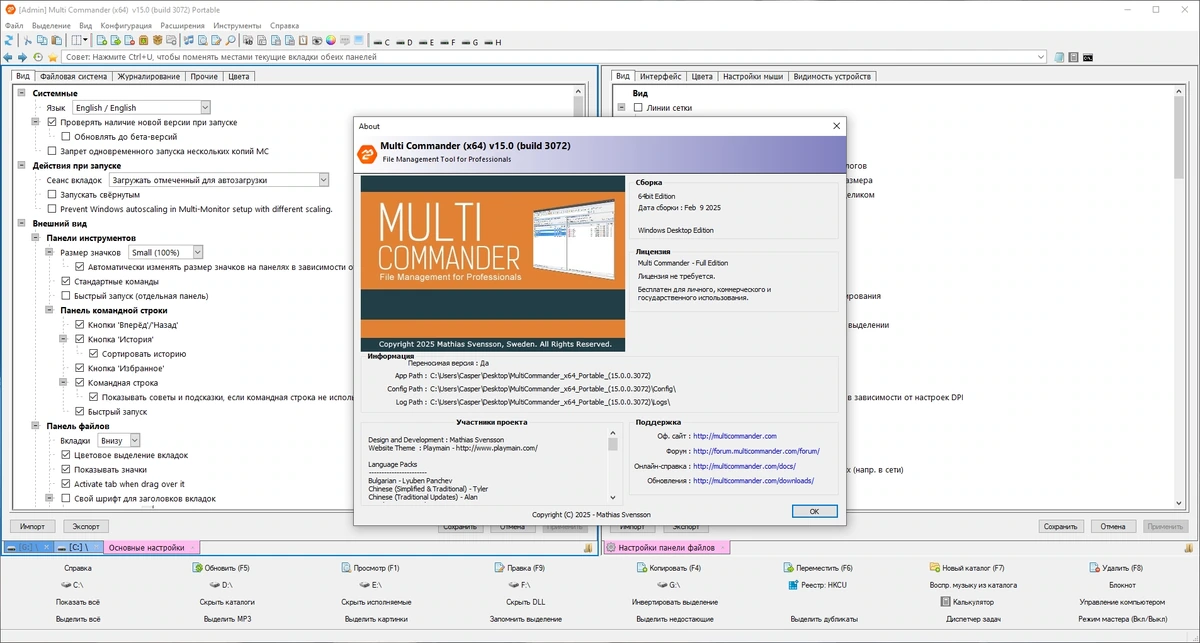The width and height of the screenshot is (1200, 643).
Task: Click the Paste clipboard toolbar icon
Action: [x=56, y=41]
